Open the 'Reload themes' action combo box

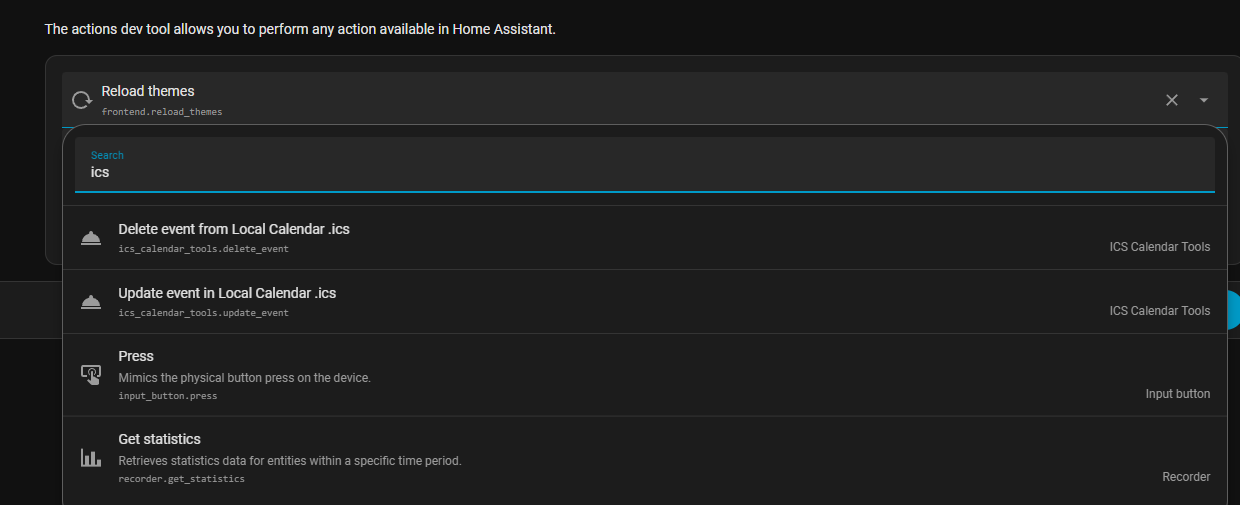600,99
